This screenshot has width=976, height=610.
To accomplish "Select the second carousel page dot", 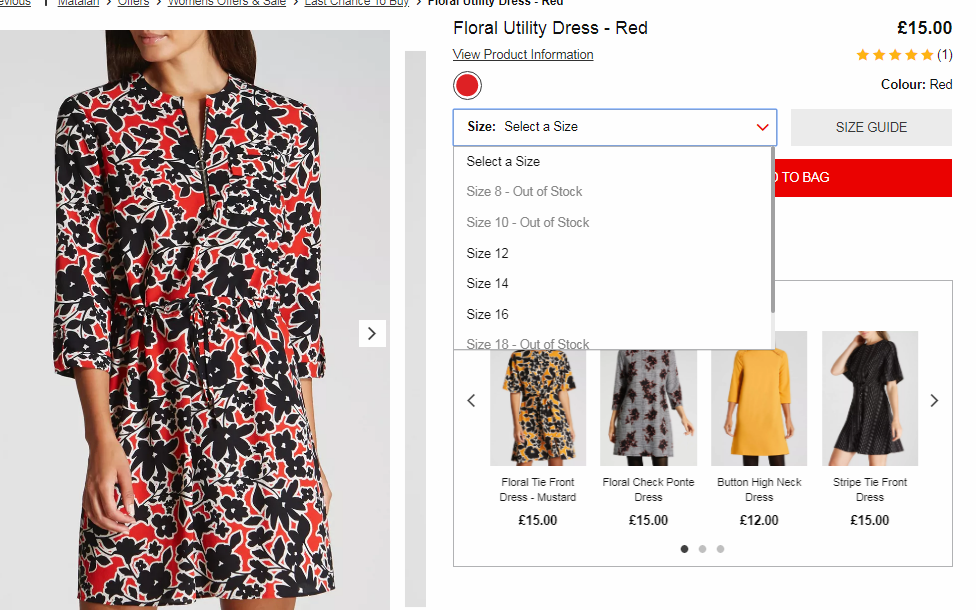I will [702, 549].
